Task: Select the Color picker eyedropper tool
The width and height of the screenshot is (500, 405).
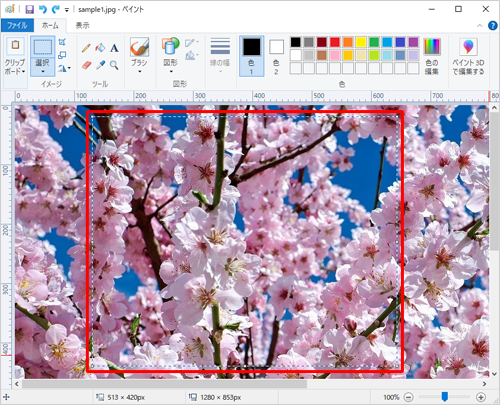Action: 100,65
